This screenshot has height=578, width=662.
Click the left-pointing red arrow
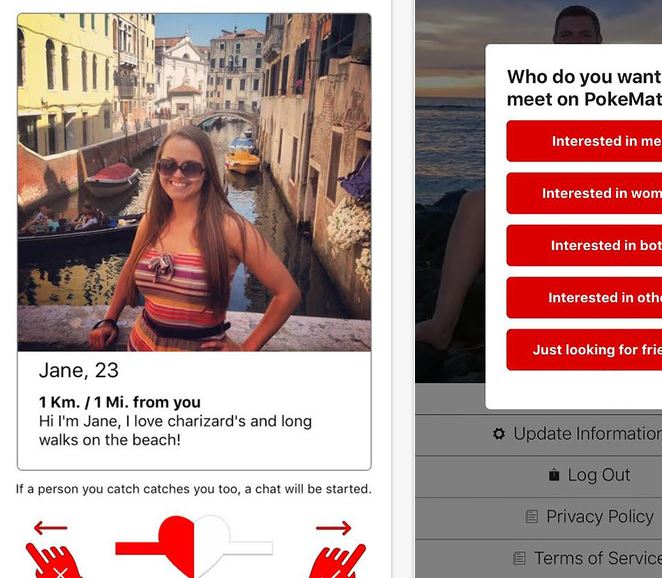coord(51,527)
